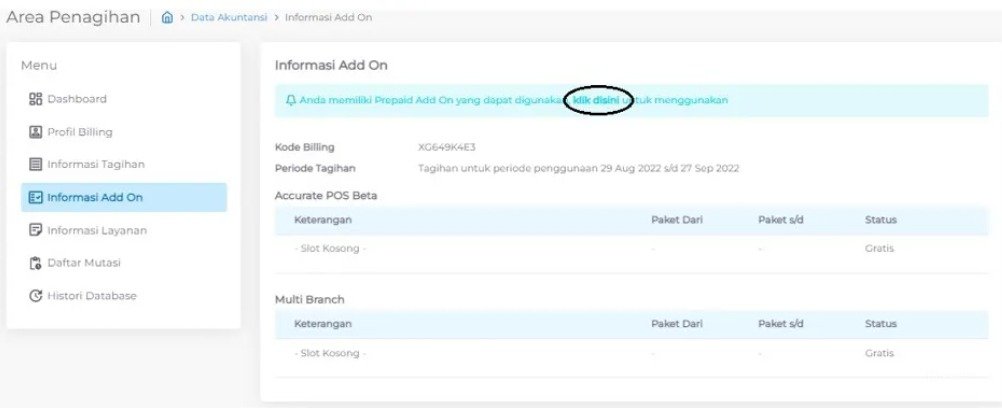The width and height of the screenshot is (1002, 408).
Task: Select Informasi Layanan in the sidebar
Action: (x=123, y=230)
